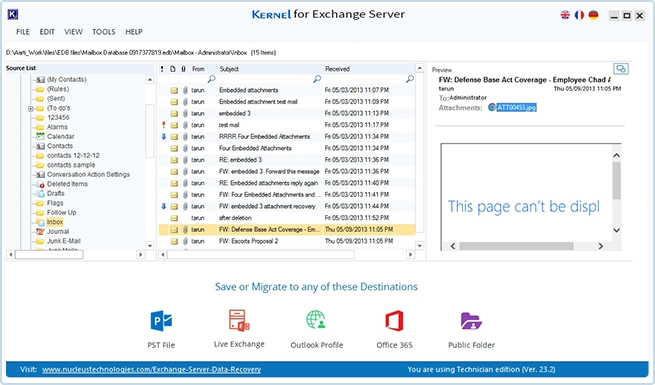
Task: Click the Subject column search icon
Action: [x=317, y=79]
